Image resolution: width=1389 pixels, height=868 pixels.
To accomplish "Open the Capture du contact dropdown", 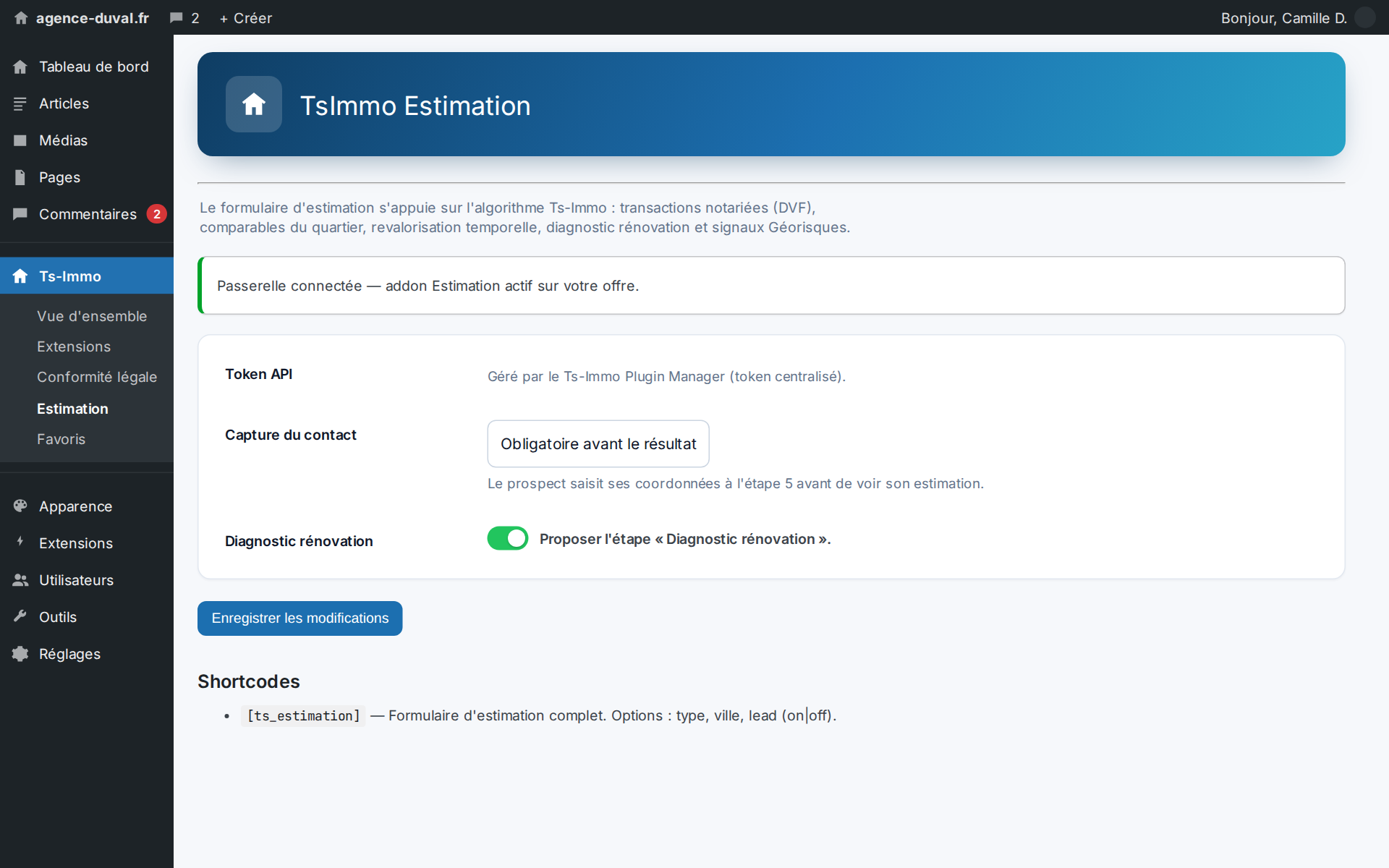I will 598,443.
